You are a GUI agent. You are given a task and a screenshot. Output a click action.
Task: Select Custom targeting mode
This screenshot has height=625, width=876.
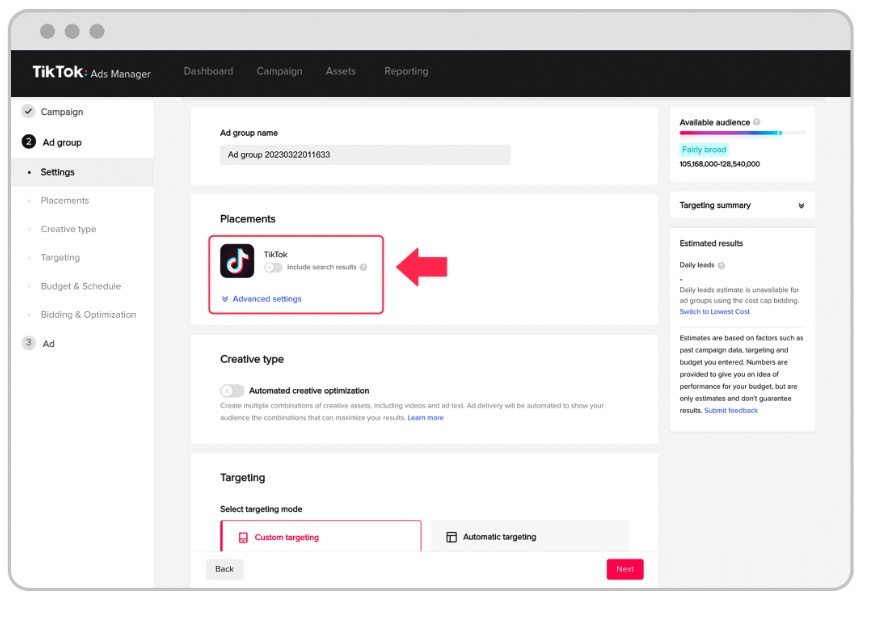(x=321, y=536)
